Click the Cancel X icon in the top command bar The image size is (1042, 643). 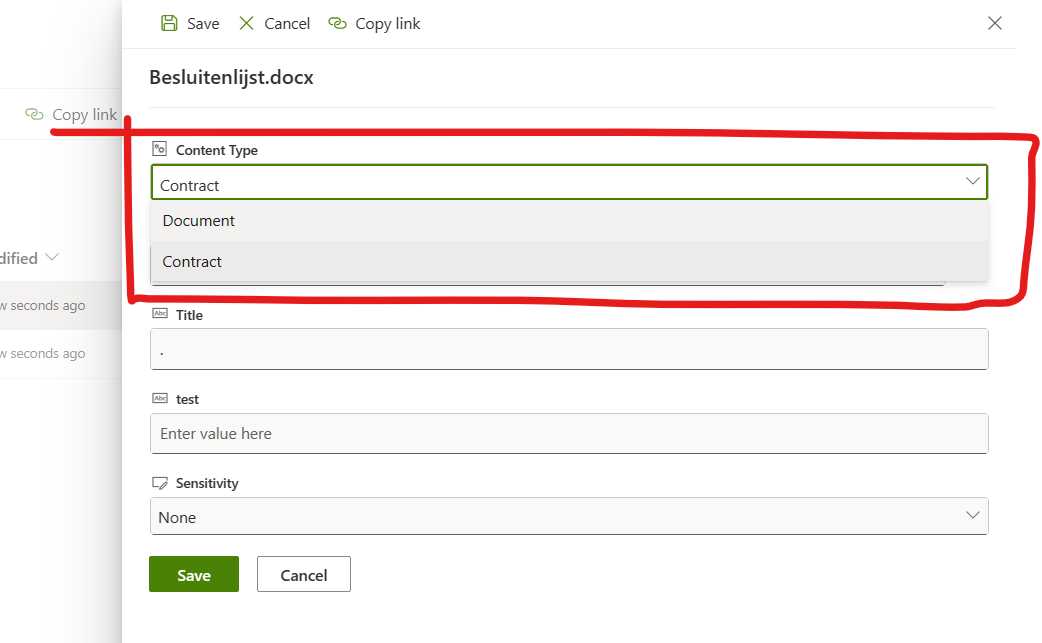click(246, 23)
